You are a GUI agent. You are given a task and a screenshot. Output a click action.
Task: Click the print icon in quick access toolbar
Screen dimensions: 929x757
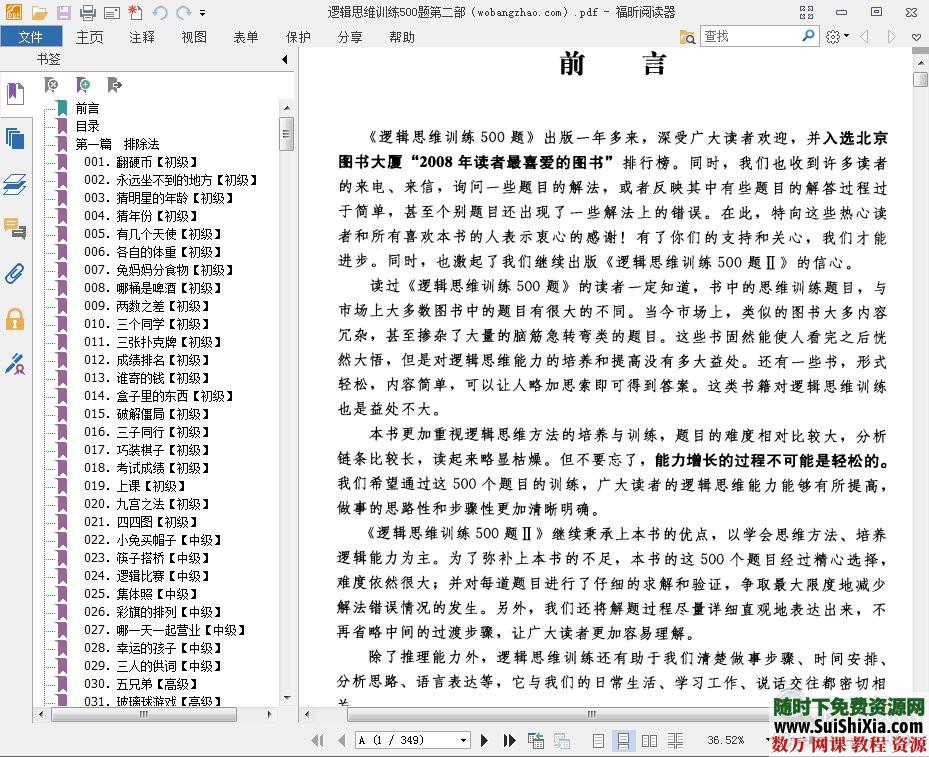click(x=88, y=12)
